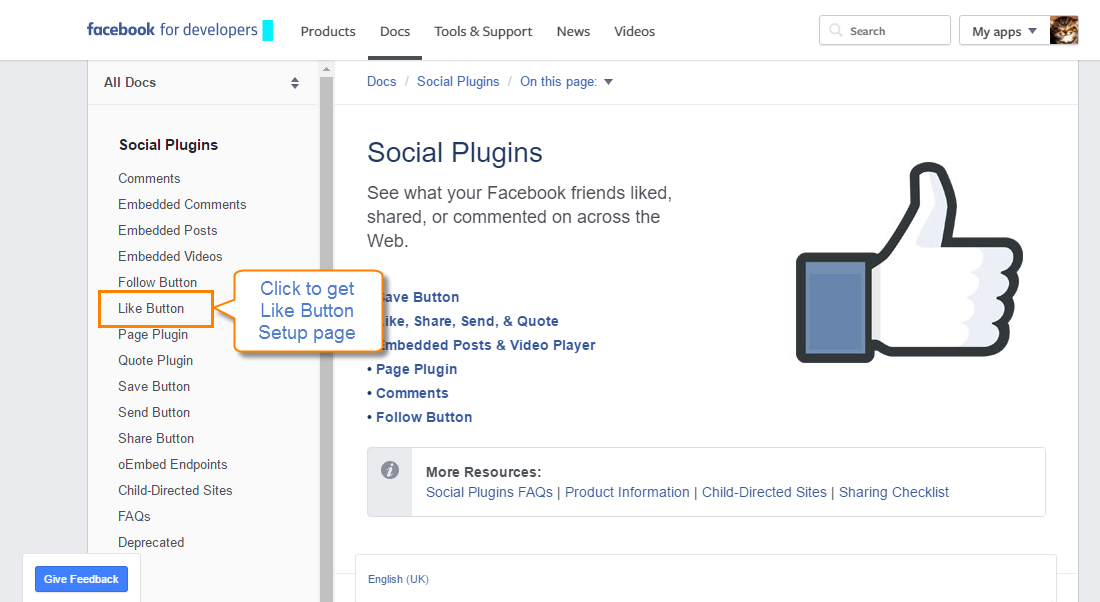Open FAQs in the sidebar

pos(134,516)
